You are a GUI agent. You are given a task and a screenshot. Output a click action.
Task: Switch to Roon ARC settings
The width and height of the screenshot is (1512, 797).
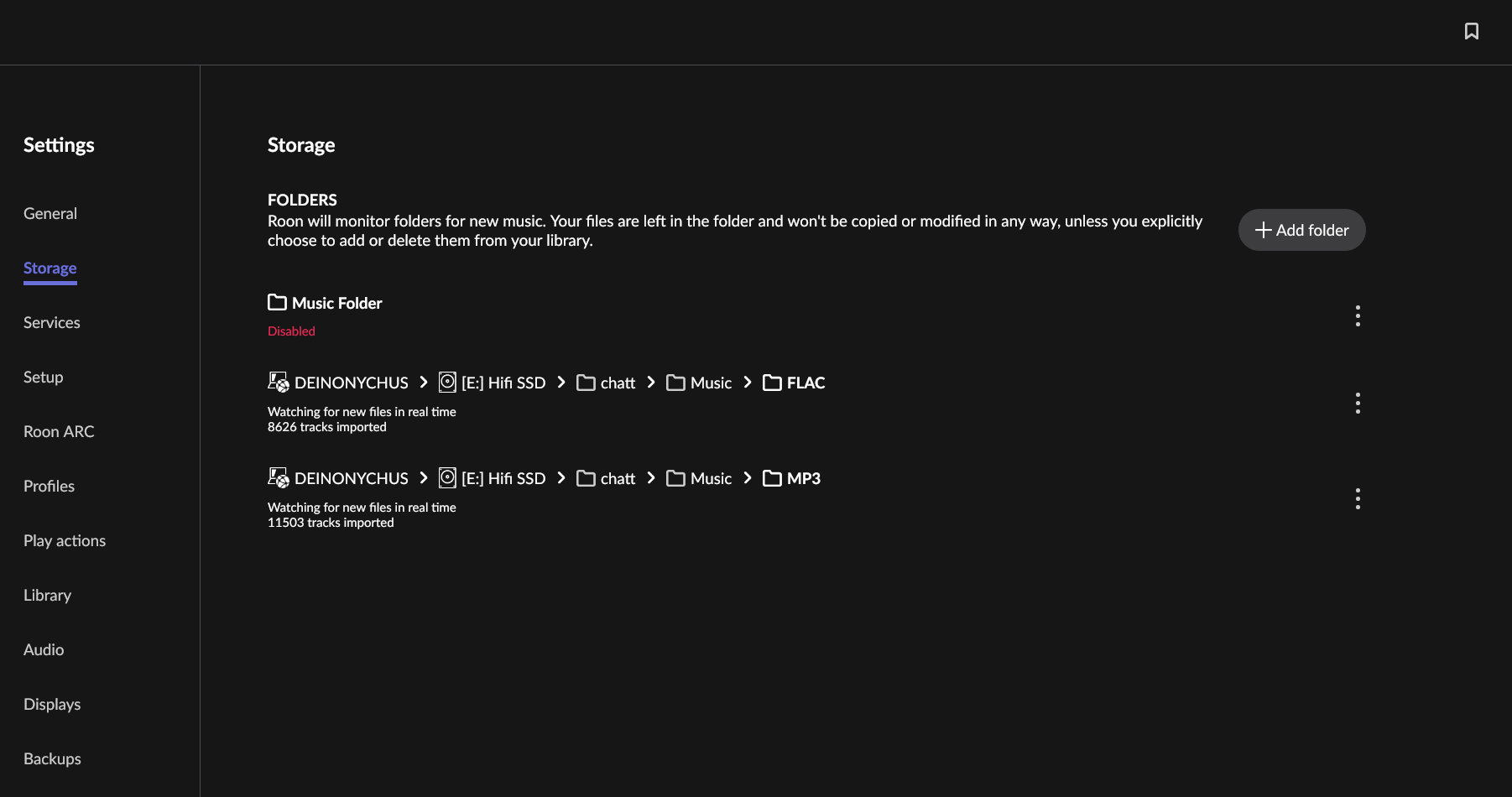click(x=59, y=432)
